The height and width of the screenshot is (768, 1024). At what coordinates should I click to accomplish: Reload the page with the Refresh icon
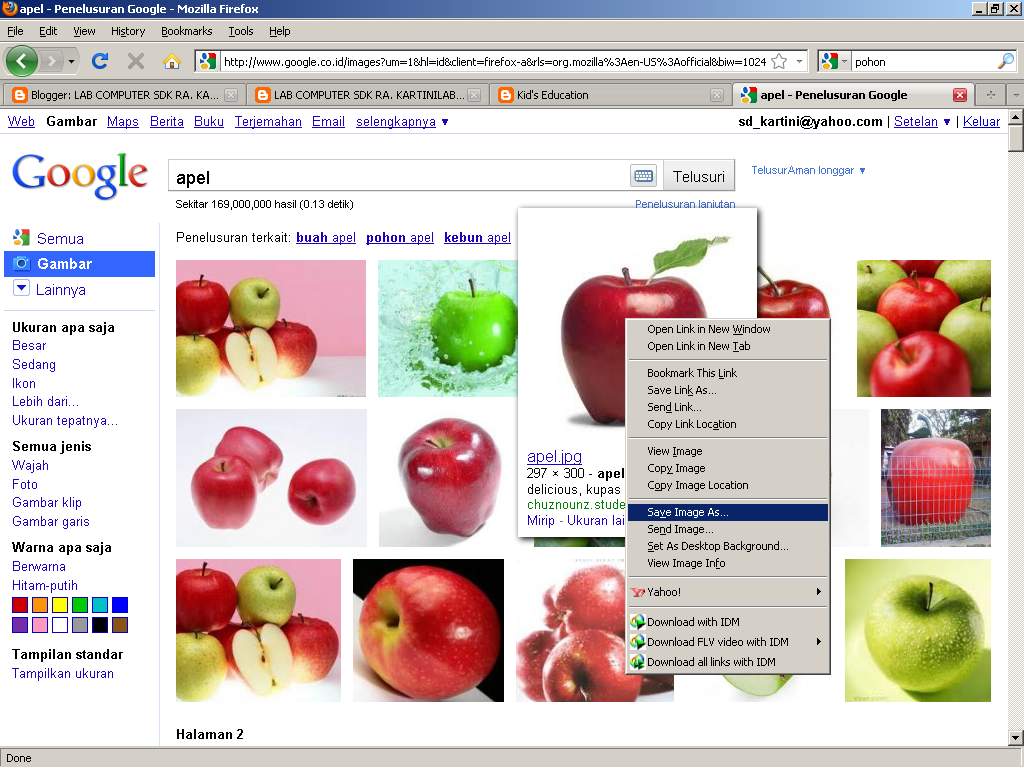[x=100, y=61]
